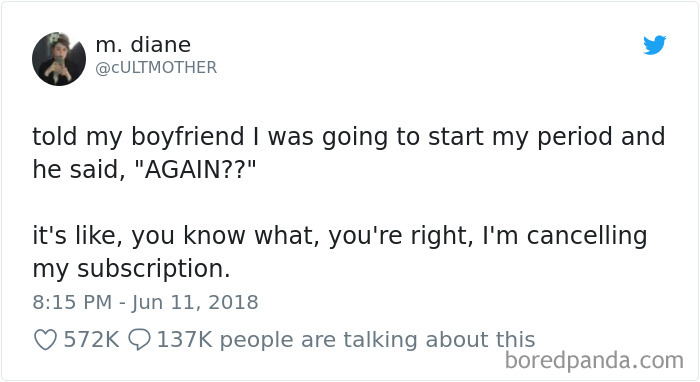Click the word "cancelling" in the tweet
Screen dimensions: 700x382
click(x=587, y=236)
